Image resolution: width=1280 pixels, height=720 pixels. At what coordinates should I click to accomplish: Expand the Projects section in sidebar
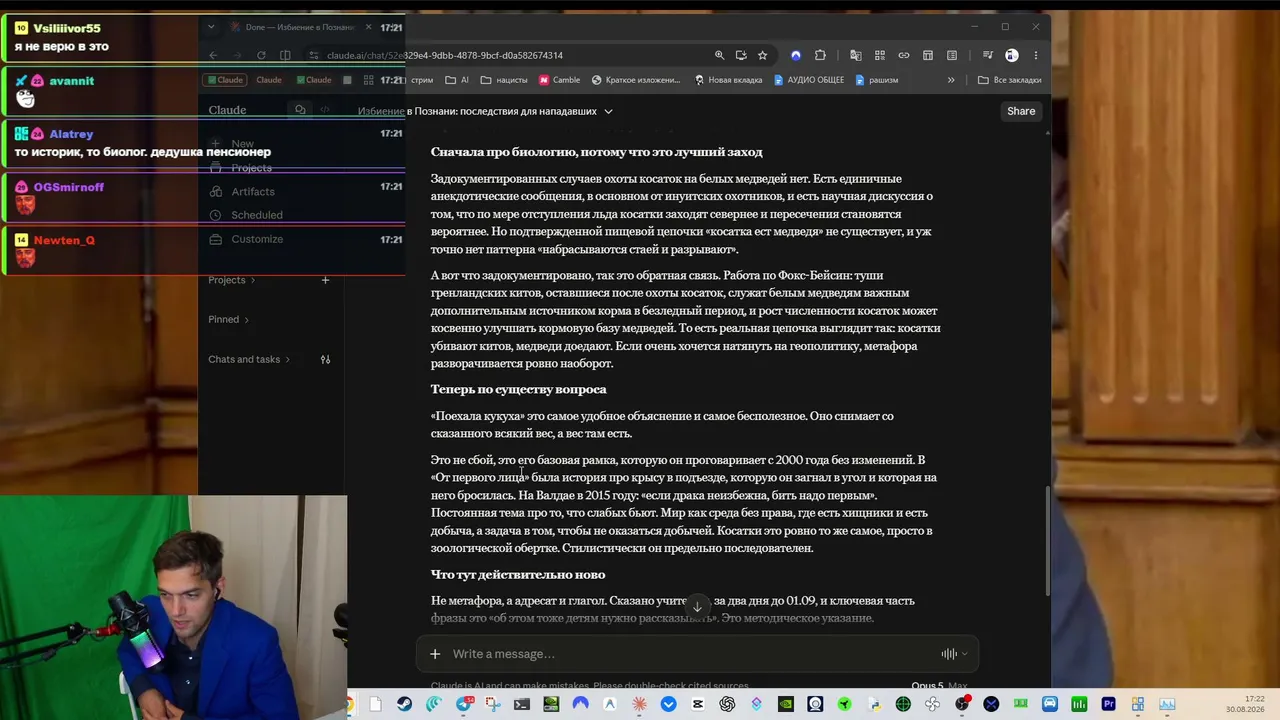pos(231,280)
